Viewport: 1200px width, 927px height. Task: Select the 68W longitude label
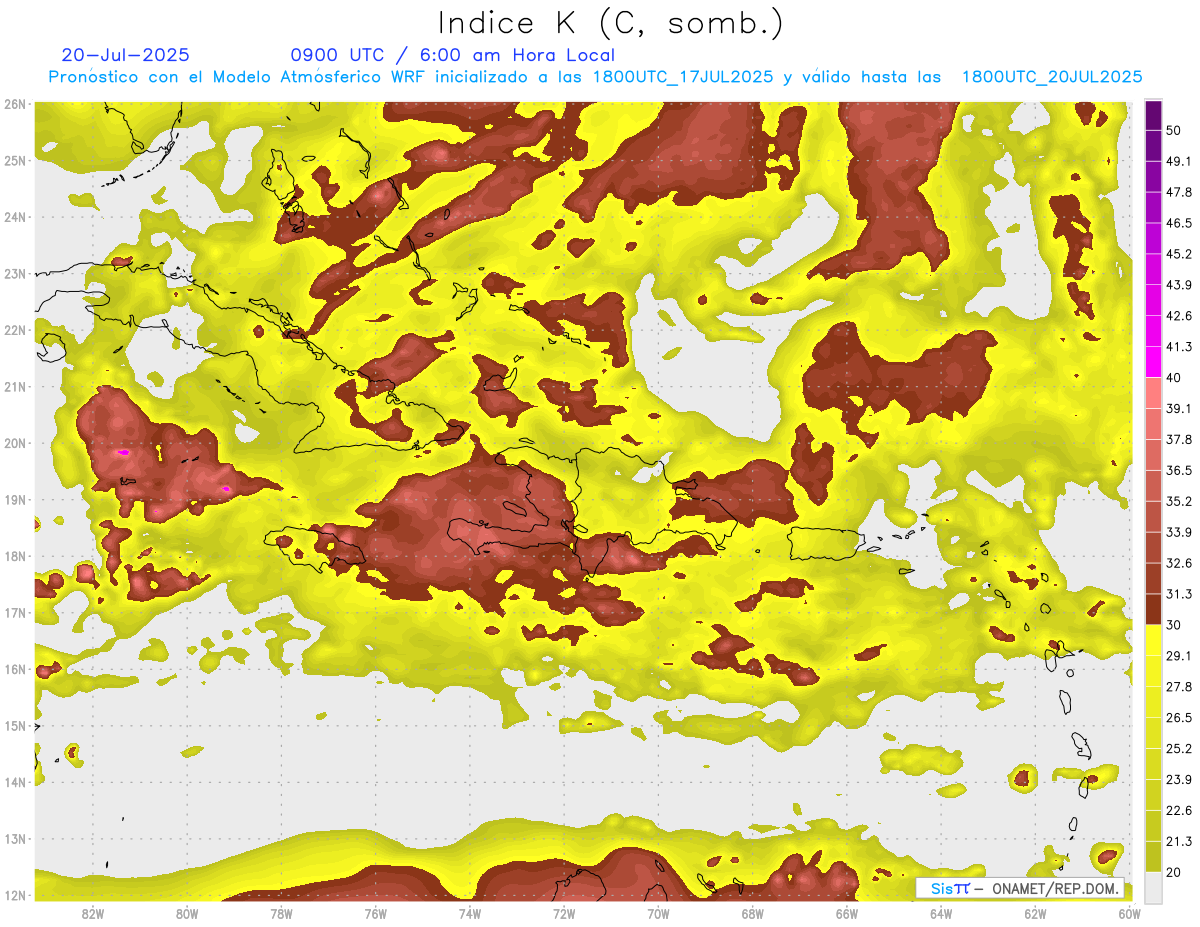pos(752,914)
